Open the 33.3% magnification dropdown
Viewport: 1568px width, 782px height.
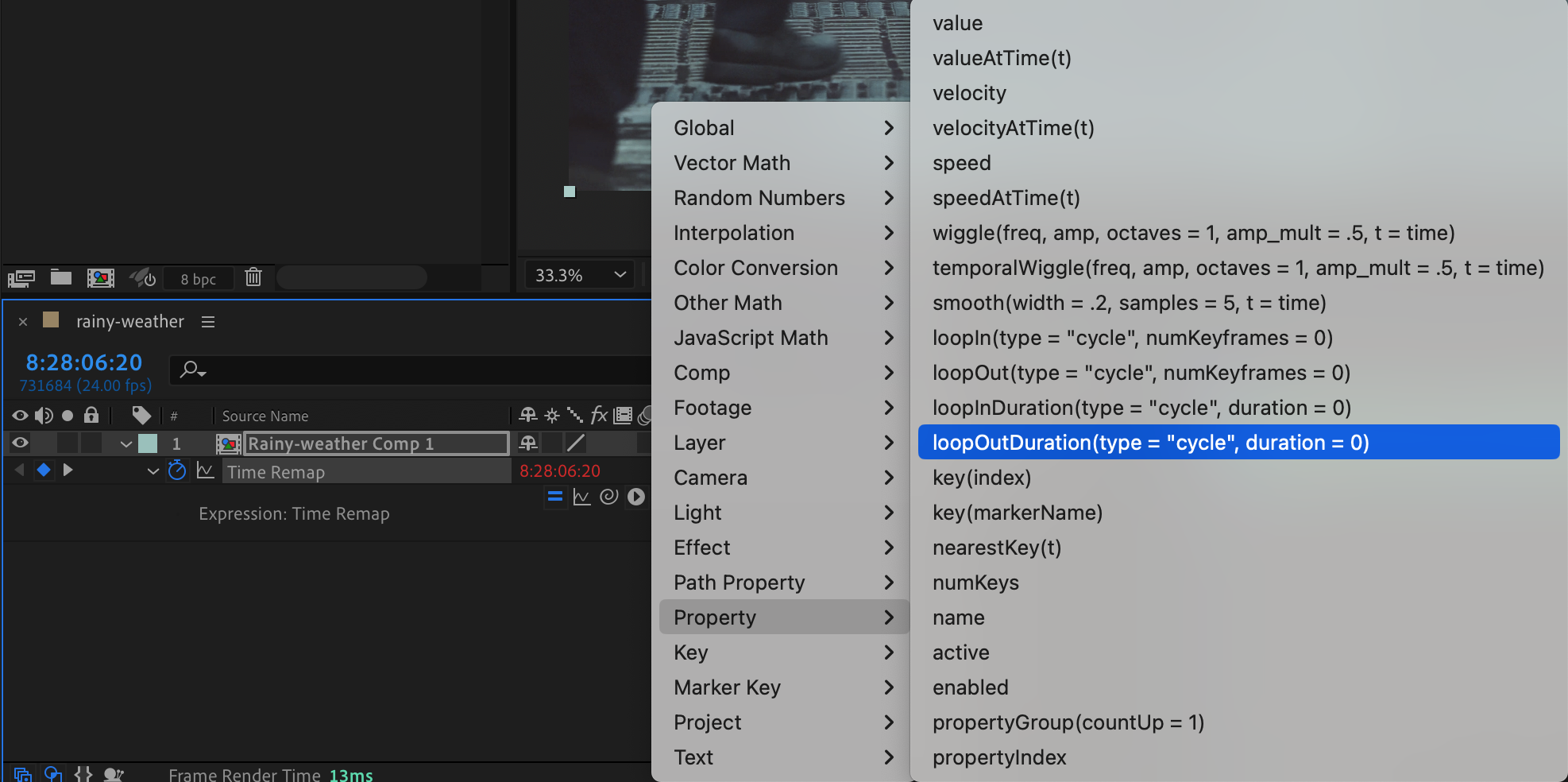pos(580,276)
